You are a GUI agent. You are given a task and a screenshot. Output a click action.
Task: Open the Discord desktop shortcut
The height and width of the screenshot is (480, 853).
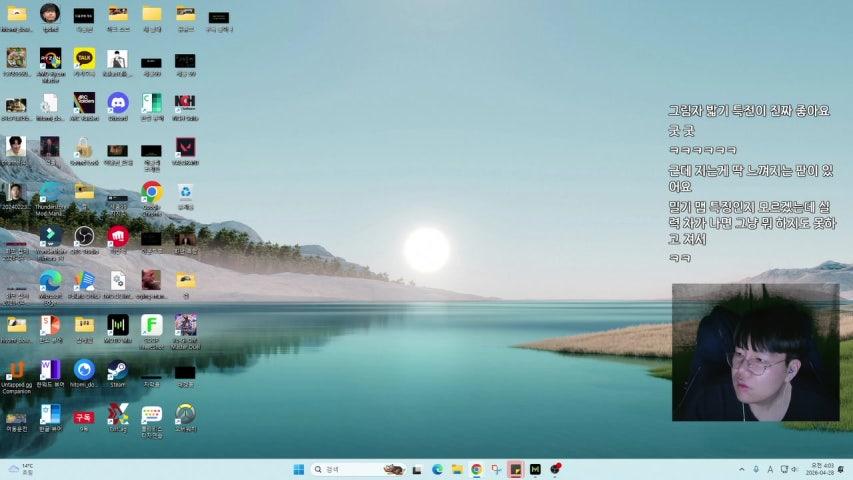[x=118, y=103]
